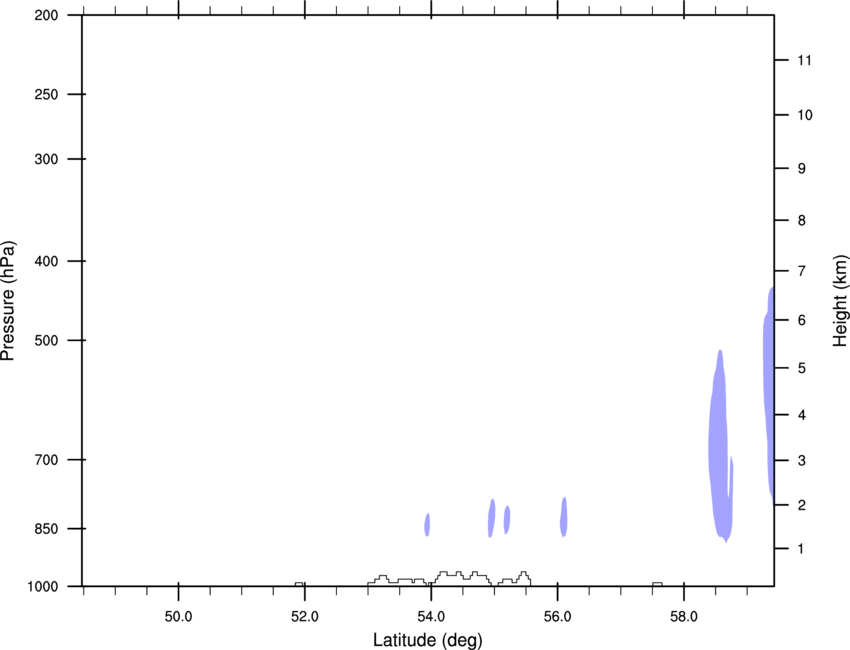Click the "Height (km)" axis title

pos(840,301)
